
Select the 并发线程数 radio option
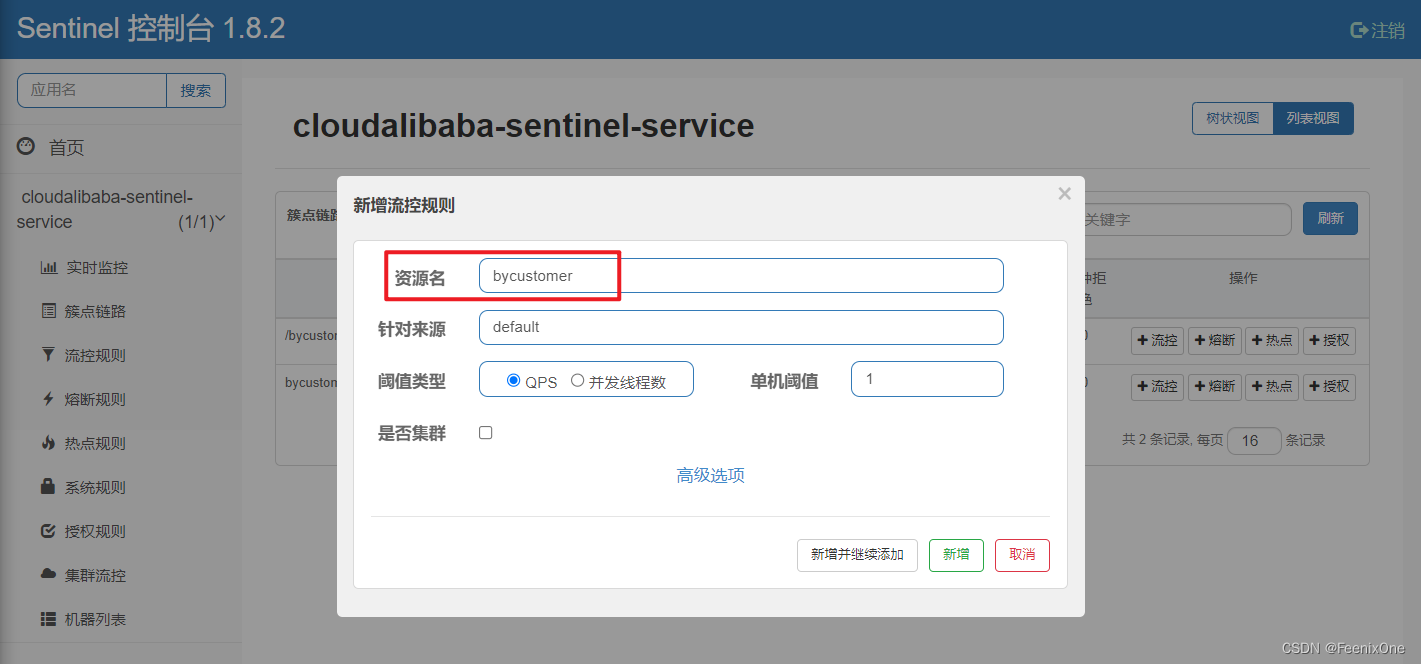[578, 381]
